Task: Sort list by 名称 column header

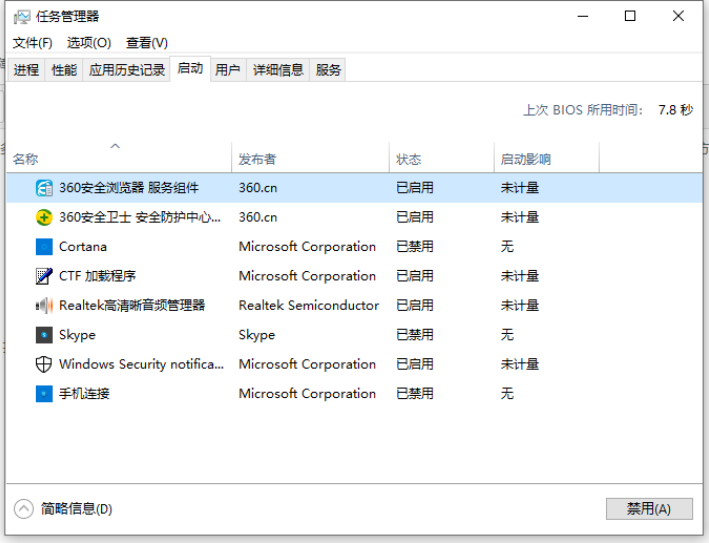Action: [x=26, y=159]
